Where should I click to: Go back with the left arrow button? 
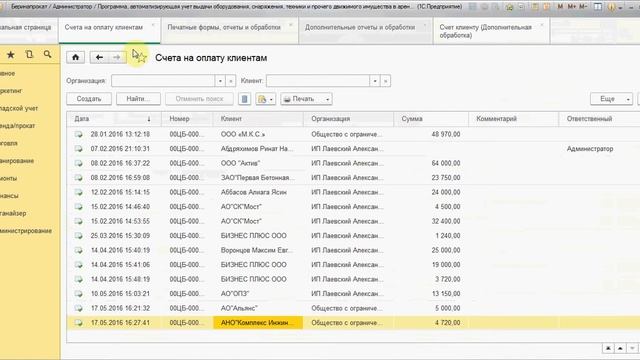coord(99,57)
